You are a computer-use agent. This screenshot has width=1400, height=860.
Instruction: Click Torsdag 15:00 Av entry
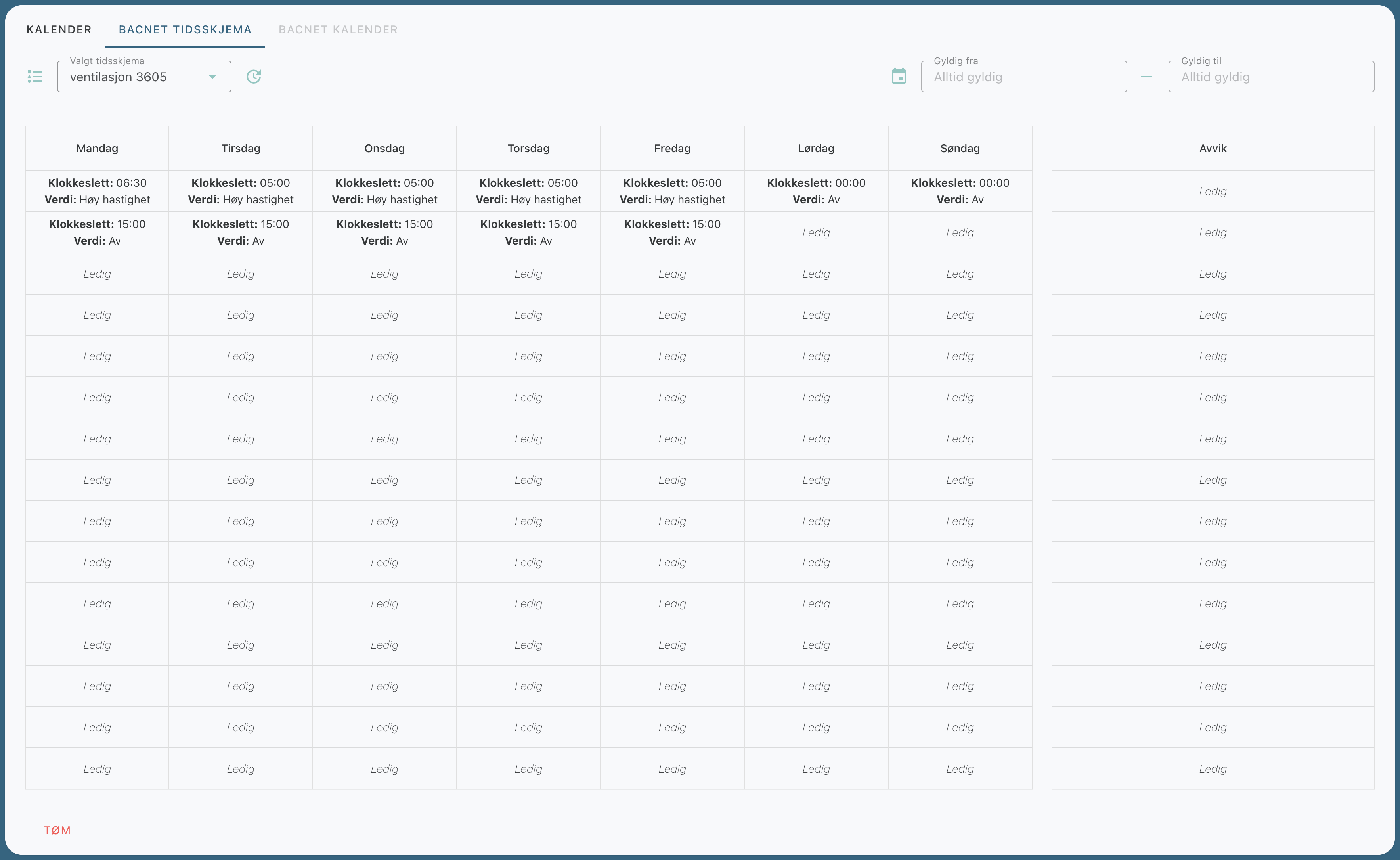528,232
